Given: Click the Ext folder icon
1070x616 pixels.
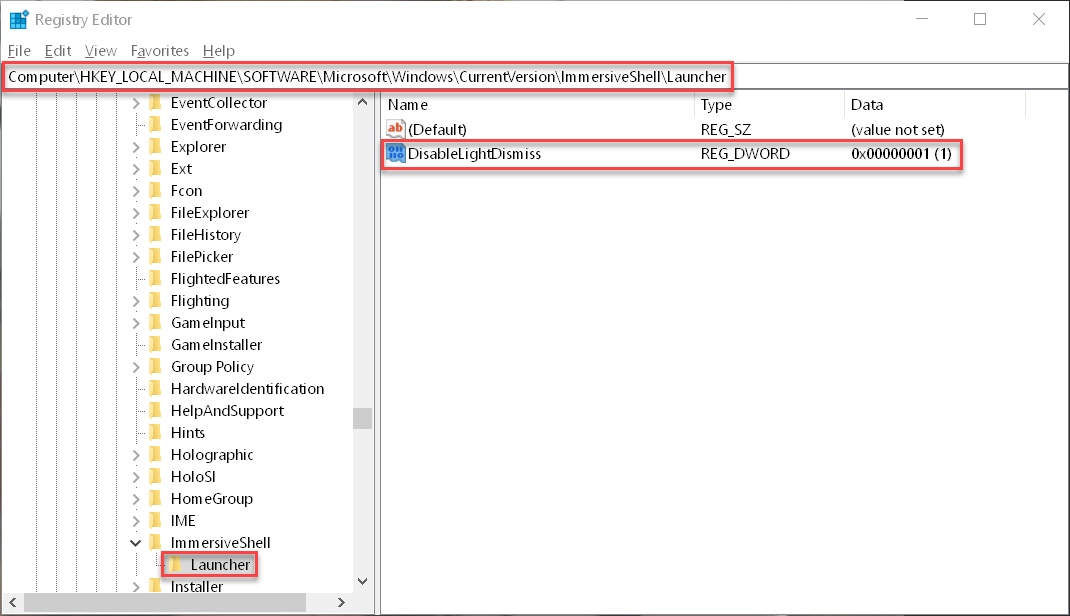Looking at the screenshot, I should point(156,169).
